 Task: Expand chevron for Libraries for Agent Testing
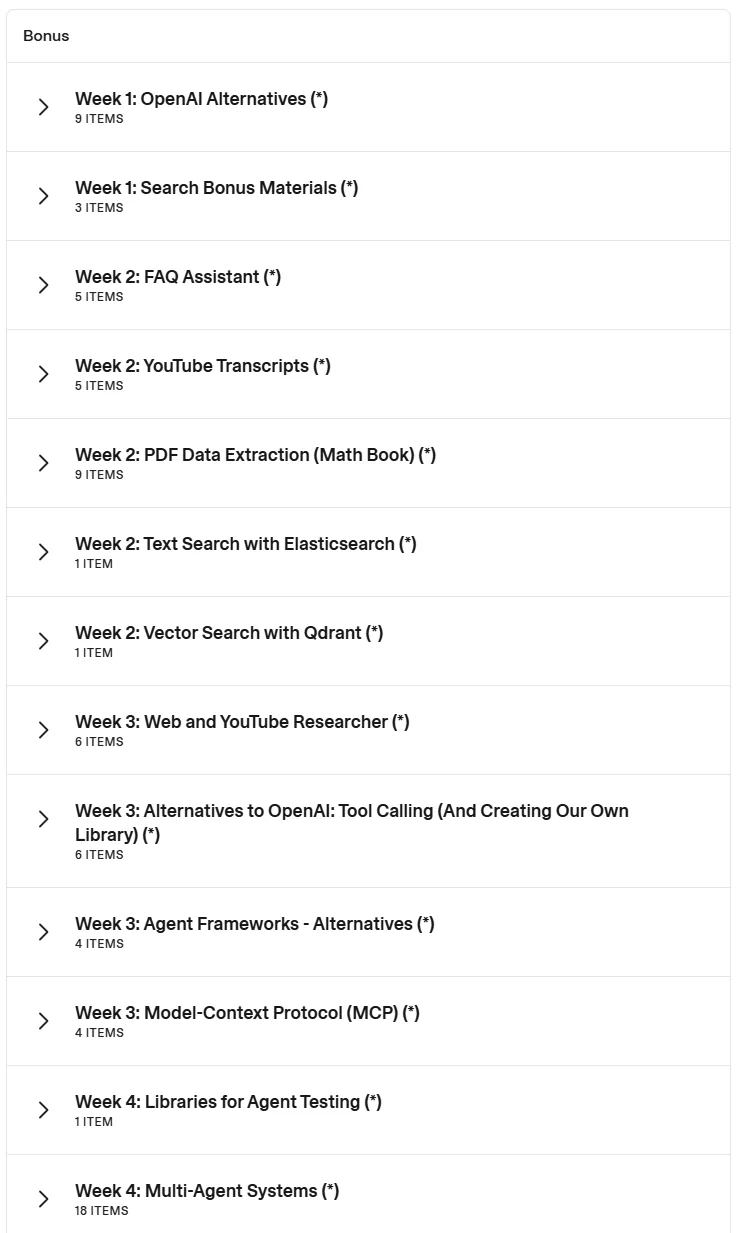point(43,1110)
